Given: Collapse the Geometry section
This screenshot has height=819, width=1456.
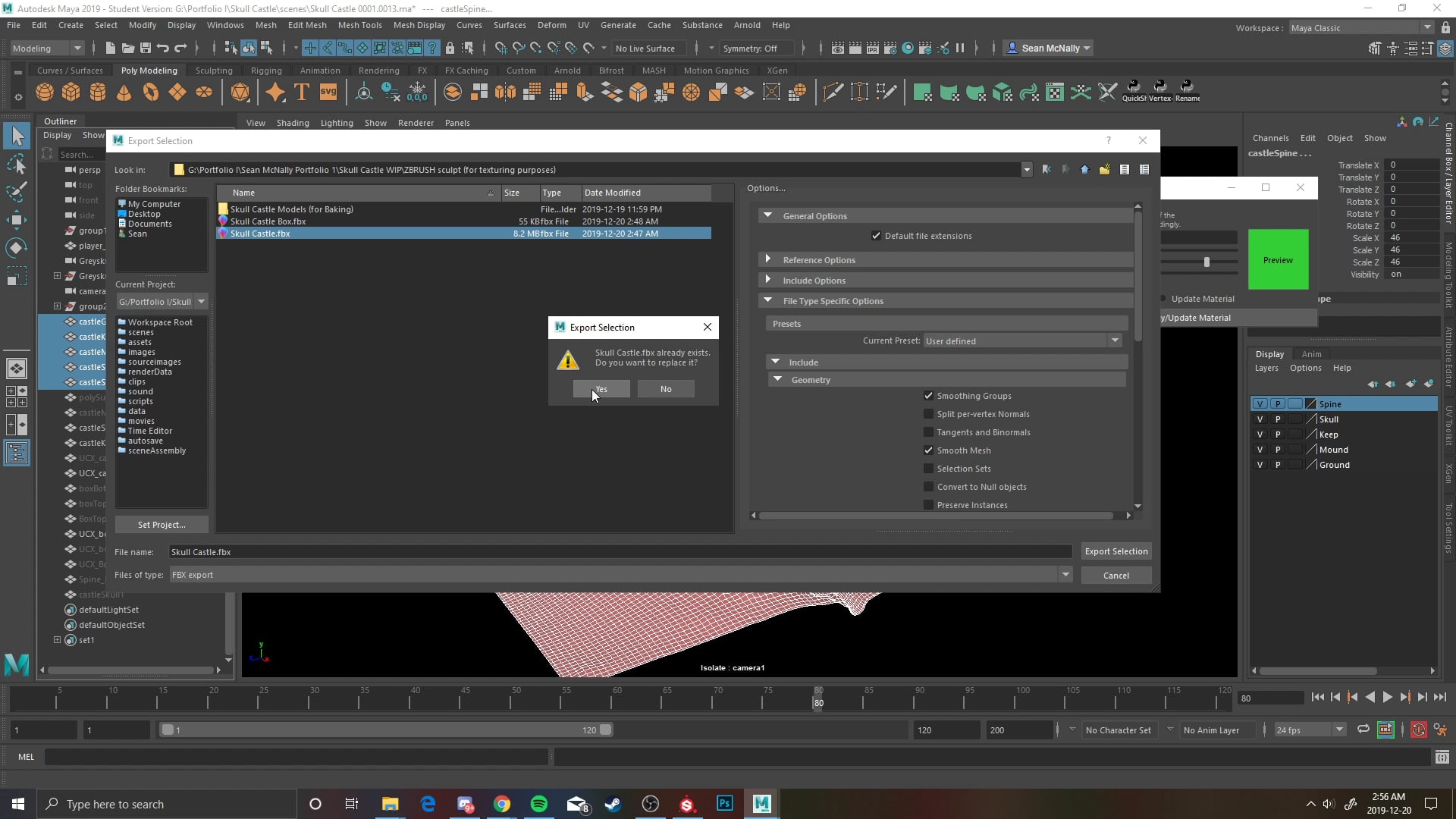Looking at the screenshot, I should 777,379.
